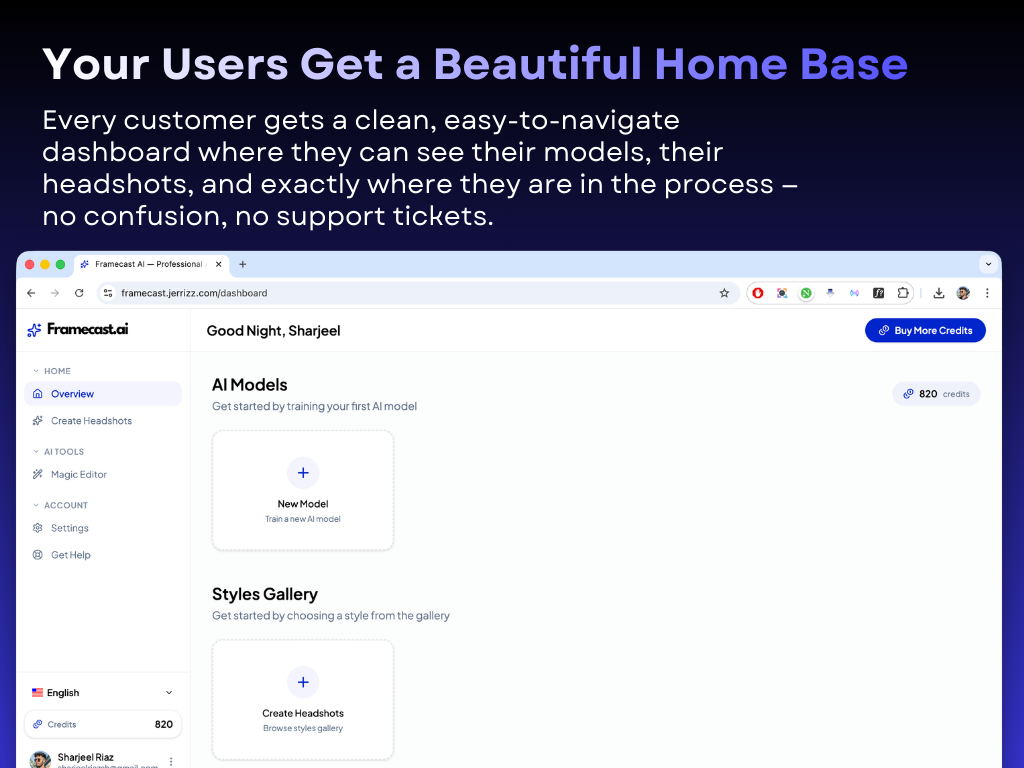Viewport: 1024px width, 768px height.
Task: Click the Credits 820 box in sidebar
Action: [103, 724]
